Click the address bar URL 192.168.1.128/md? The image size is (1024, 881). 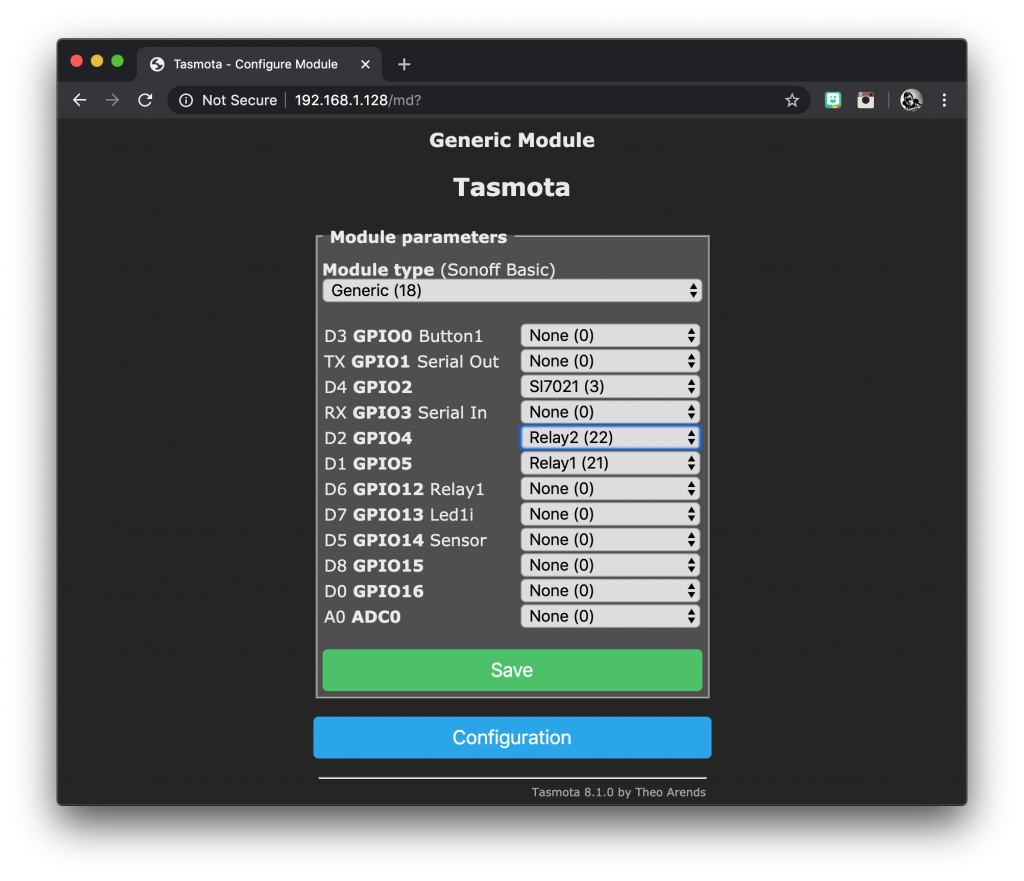tap(358, 100)
